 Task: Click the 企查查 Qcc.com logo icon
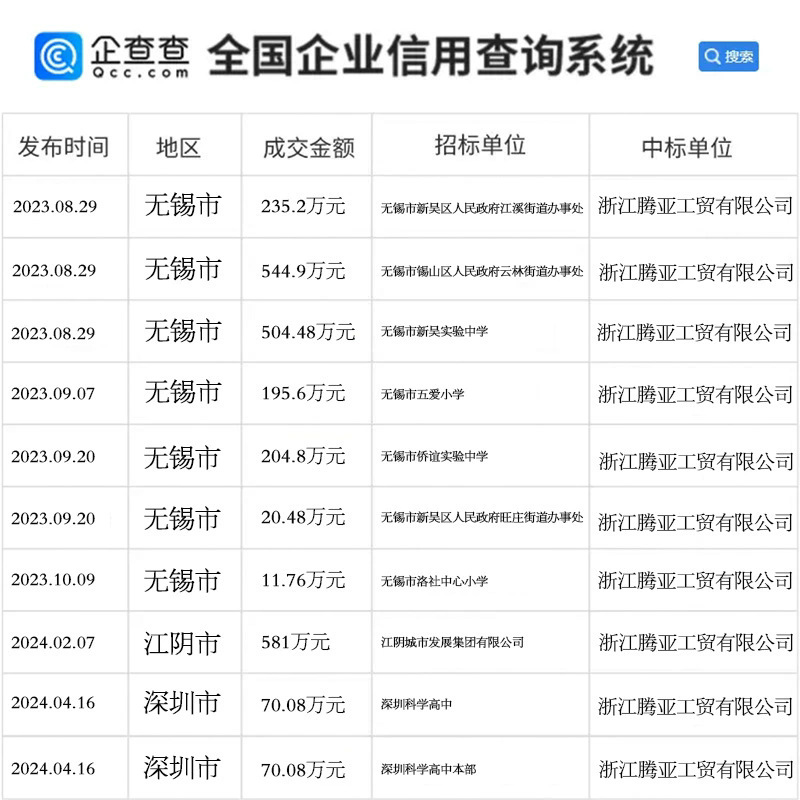[x=58, y=56]
